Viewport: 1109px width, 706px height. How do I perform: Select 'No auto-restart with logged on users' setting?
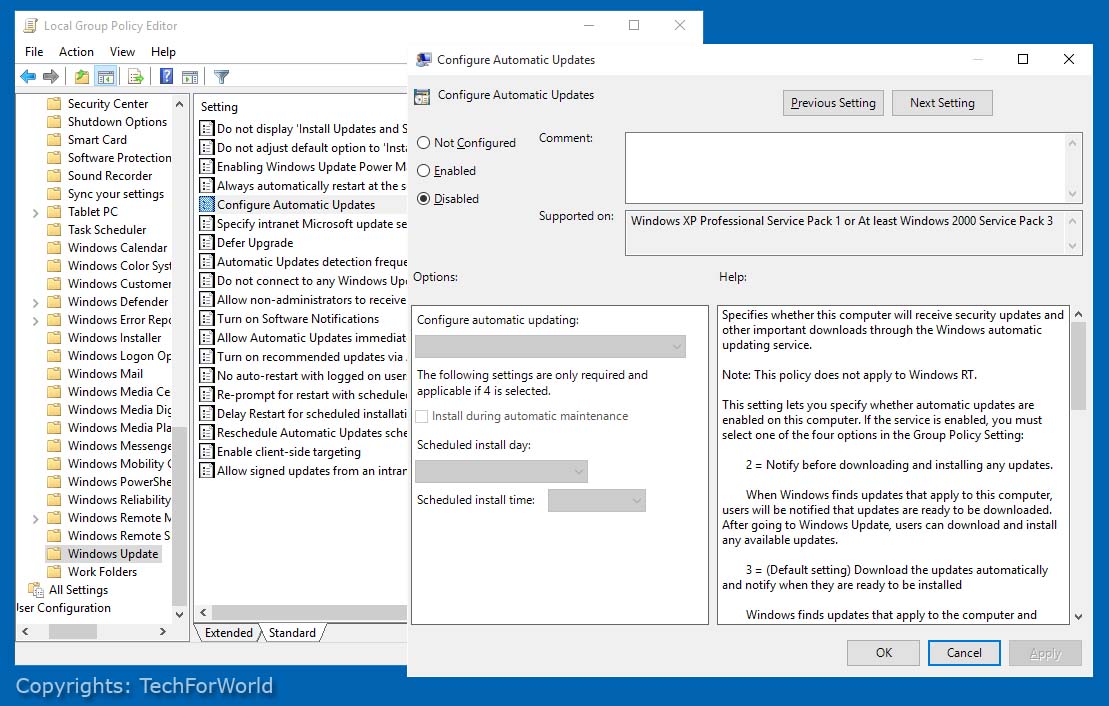click(303, 376)
